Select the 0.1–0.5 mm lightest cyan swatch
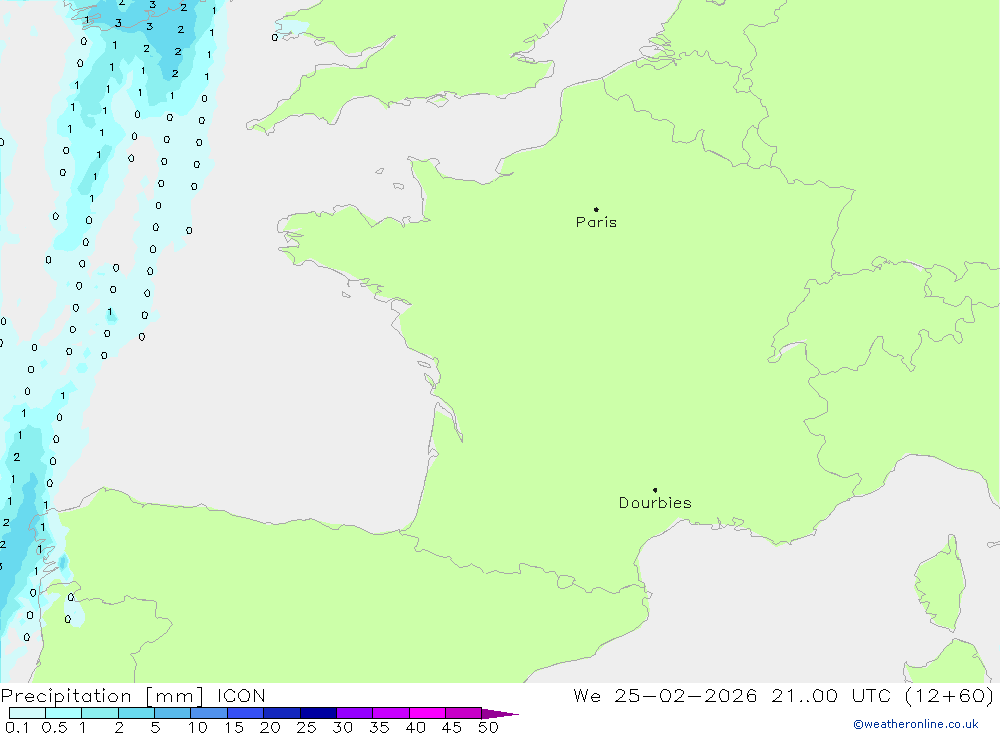Viewport: 1000px width, 733px height. point(27,713)
